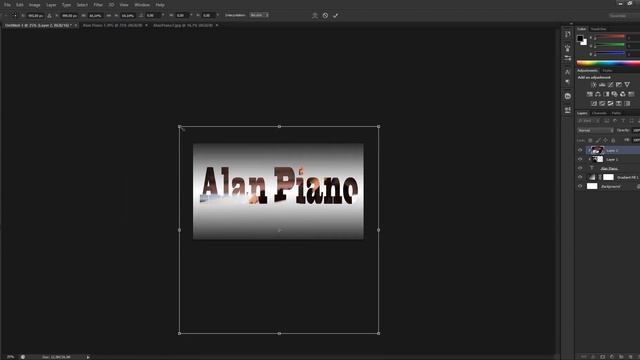The height and width of the screenshot is (360, 640).
Task: Add a Channel Mixer adjustment
Action: (623, 94)
